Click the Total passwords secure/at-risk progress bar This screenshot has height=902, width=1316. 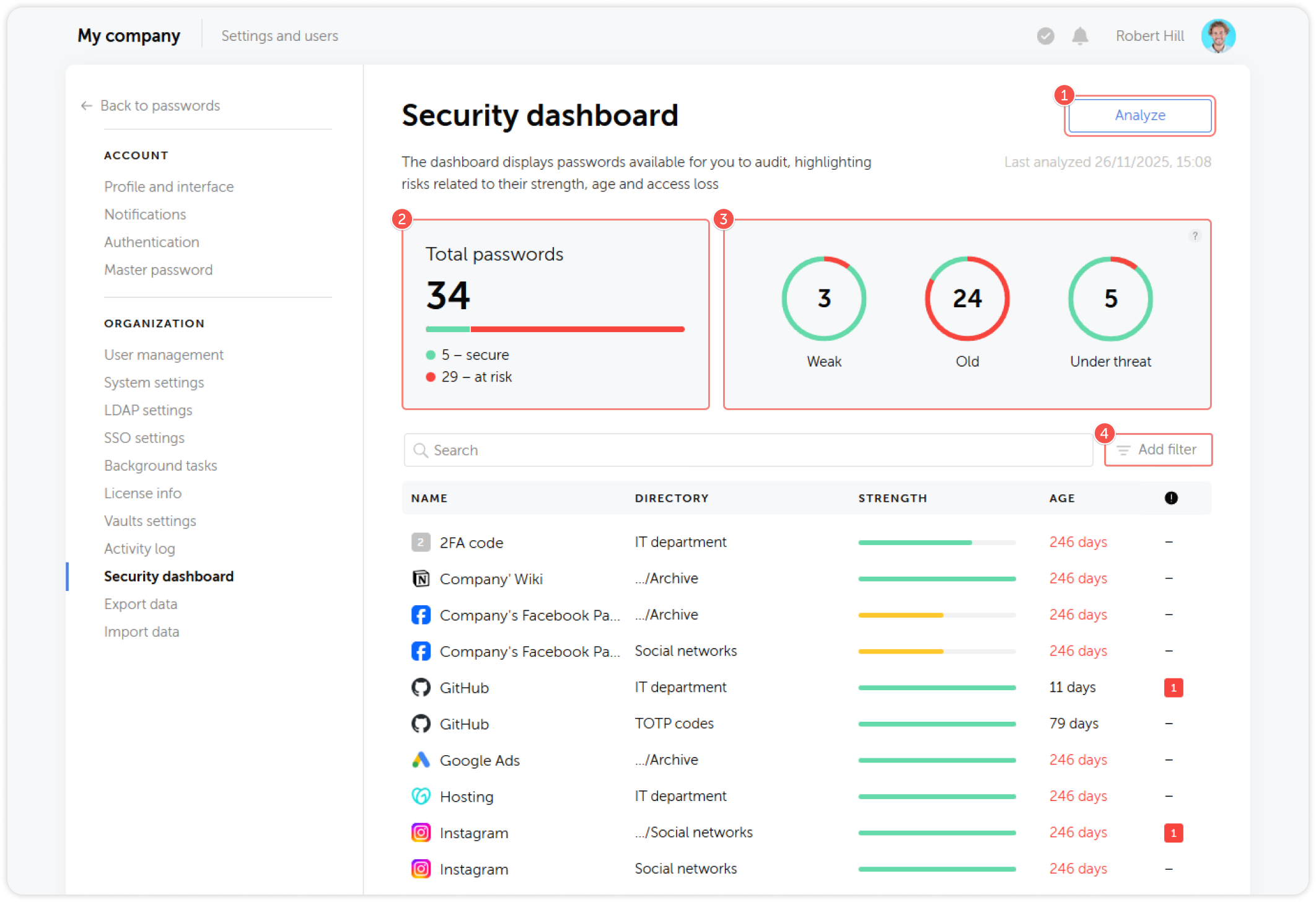pyautogui.click(x=555, y=328)
